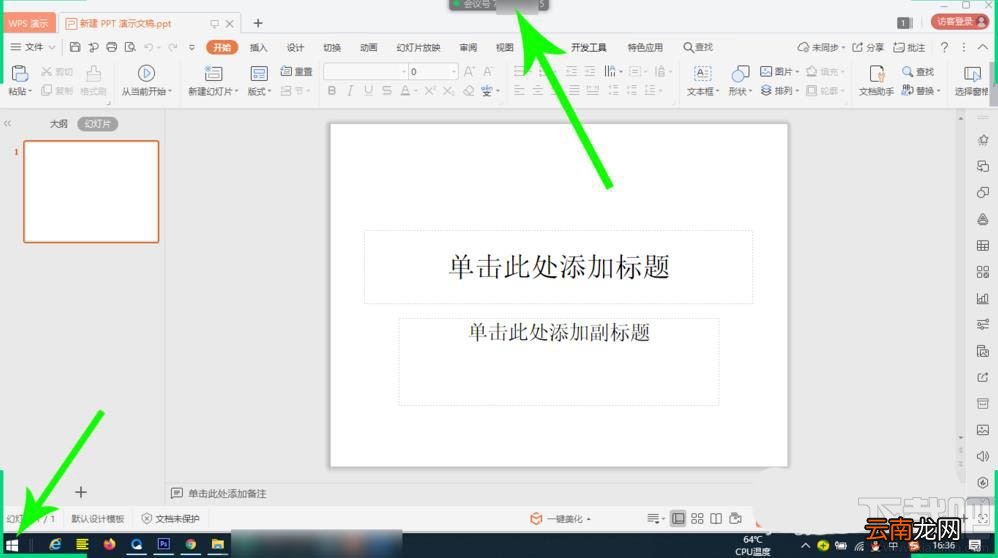This screenshot has height=558, width=998.
Task: Click the increase font size icon
Action: click(x=469, y=71)
